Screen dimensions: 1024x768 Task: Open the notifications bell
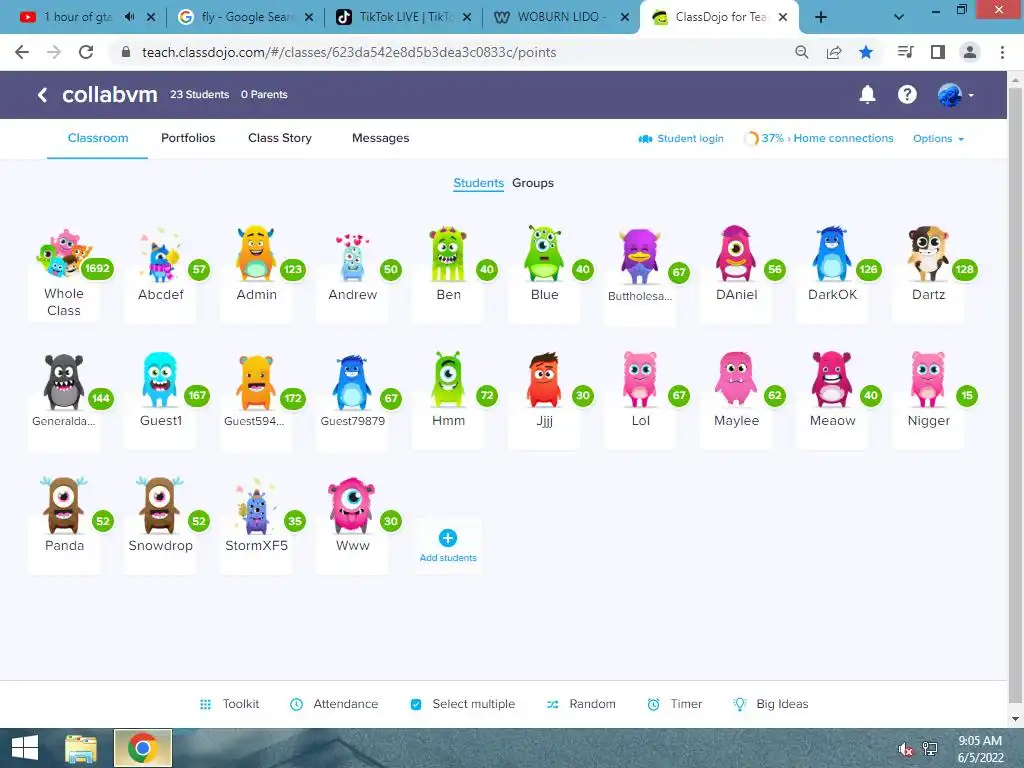tap(867, 95)
